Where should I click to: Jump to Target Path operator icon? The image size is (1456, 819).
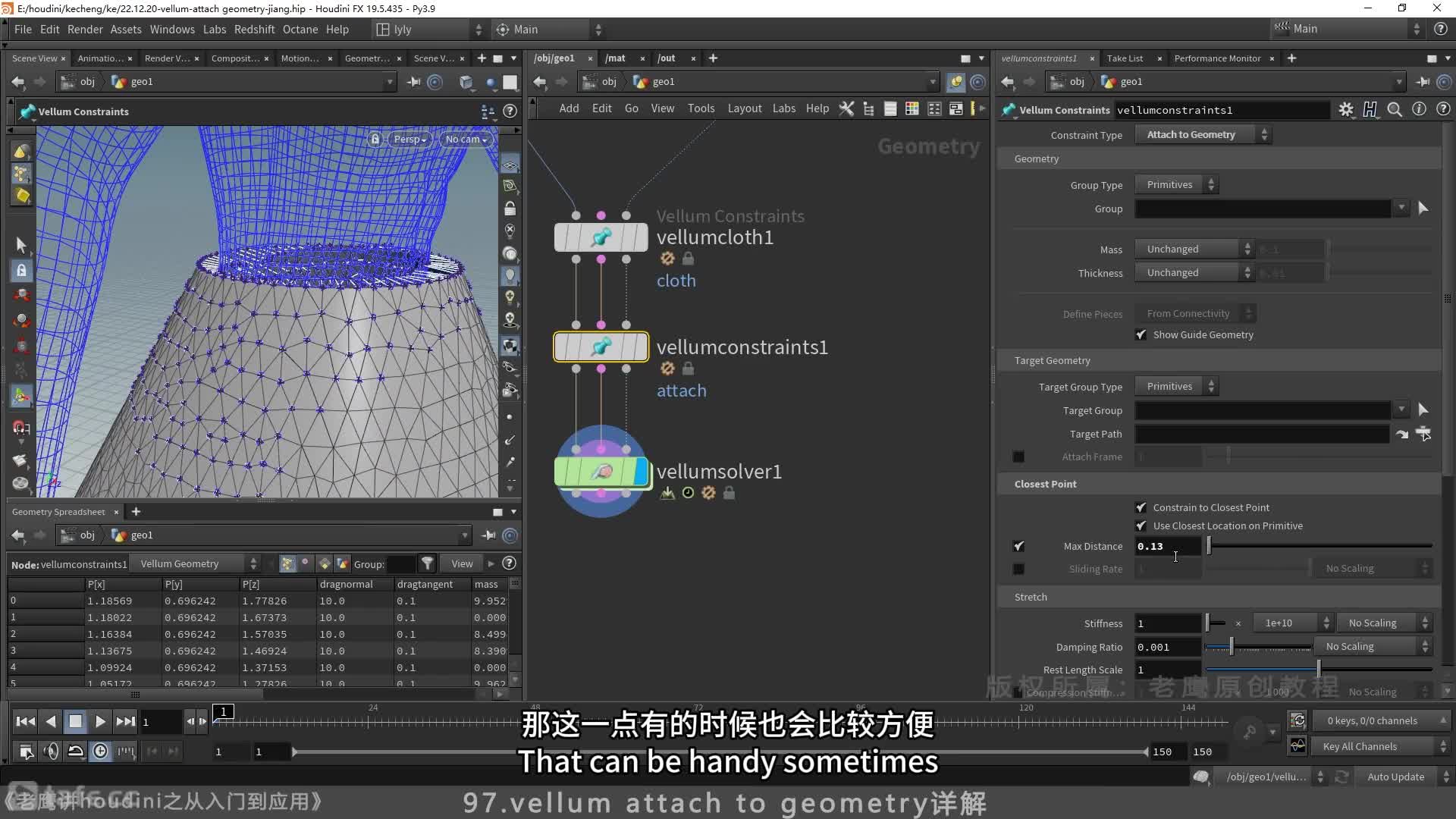pos(1402,434)
